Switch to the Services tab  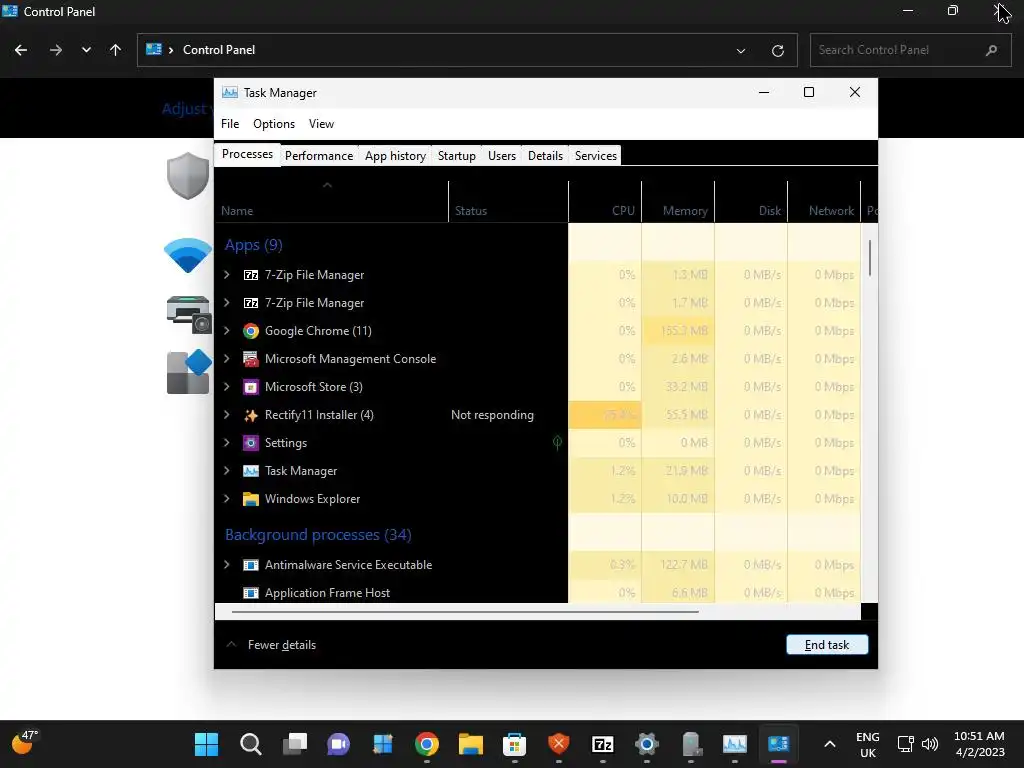(x=596, y=155)
